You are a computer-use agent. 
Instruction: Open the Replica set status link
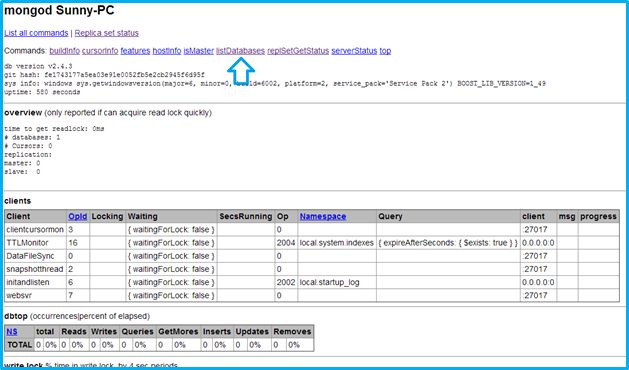point(107,33)
